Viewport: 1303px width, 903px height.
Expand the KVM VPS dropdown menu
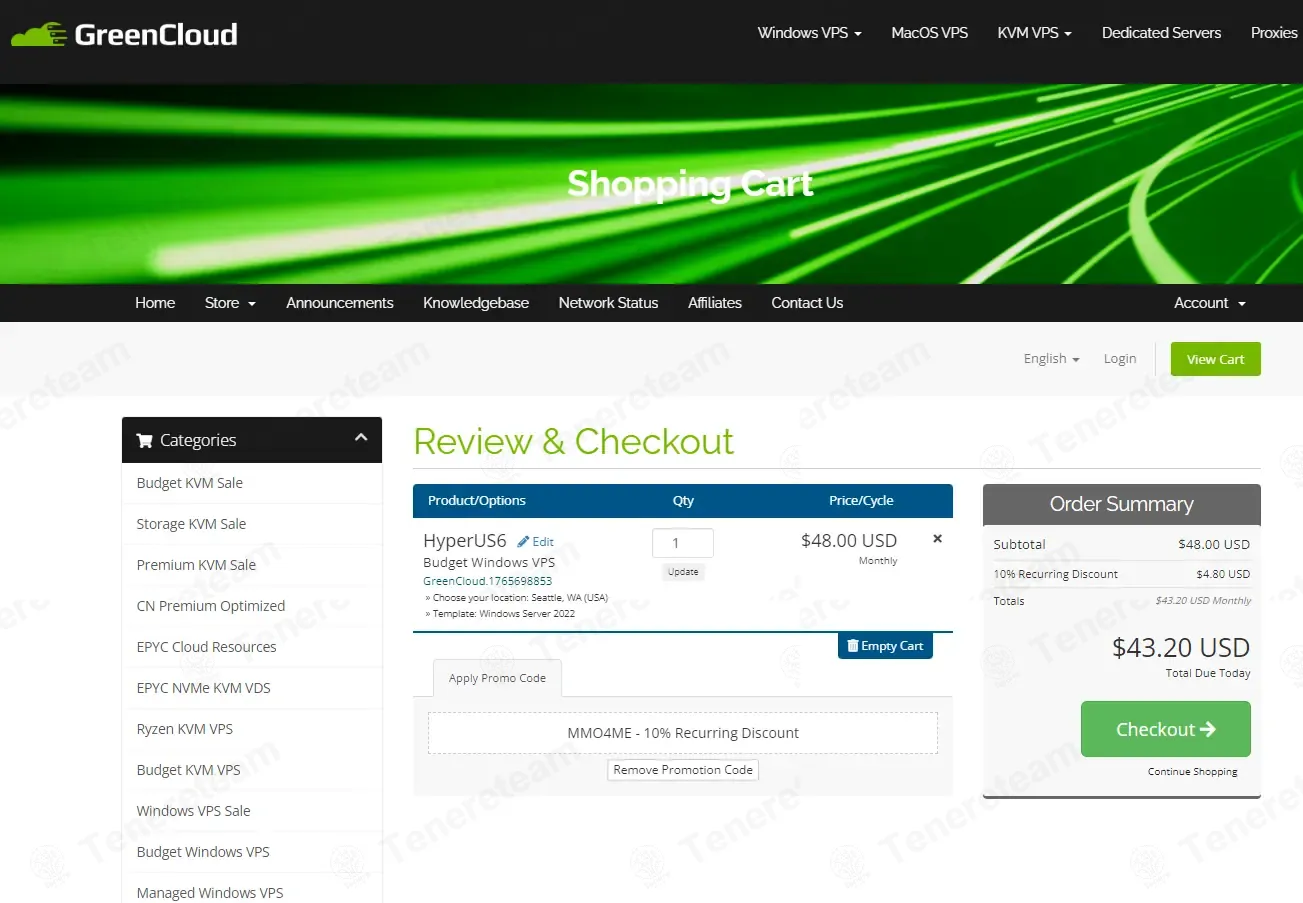pos(1034,33)
